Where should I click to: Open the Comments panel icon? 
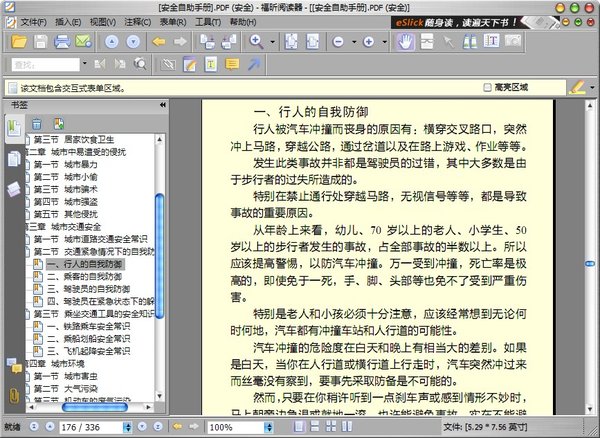14,366
